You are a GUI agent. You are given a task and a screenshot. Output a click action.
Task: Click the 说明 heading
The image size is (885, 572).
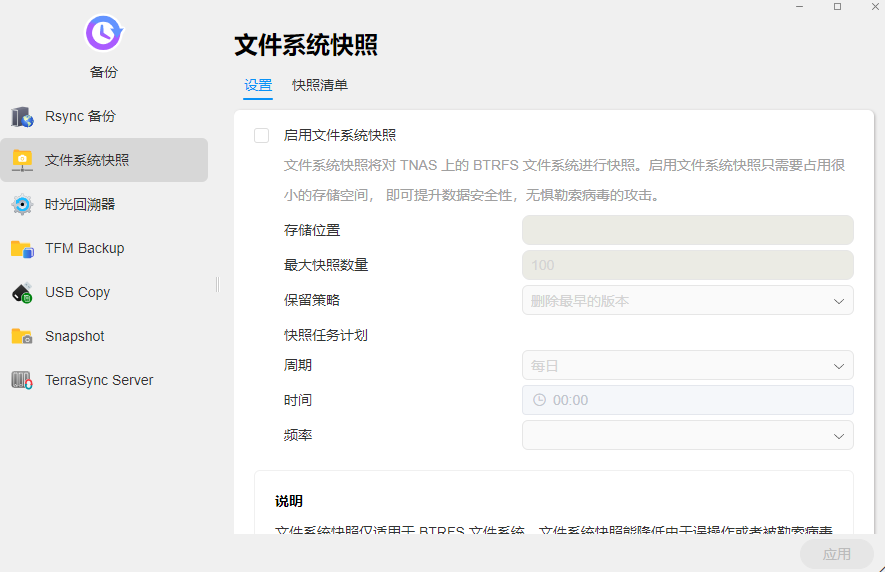coord(289,501)
